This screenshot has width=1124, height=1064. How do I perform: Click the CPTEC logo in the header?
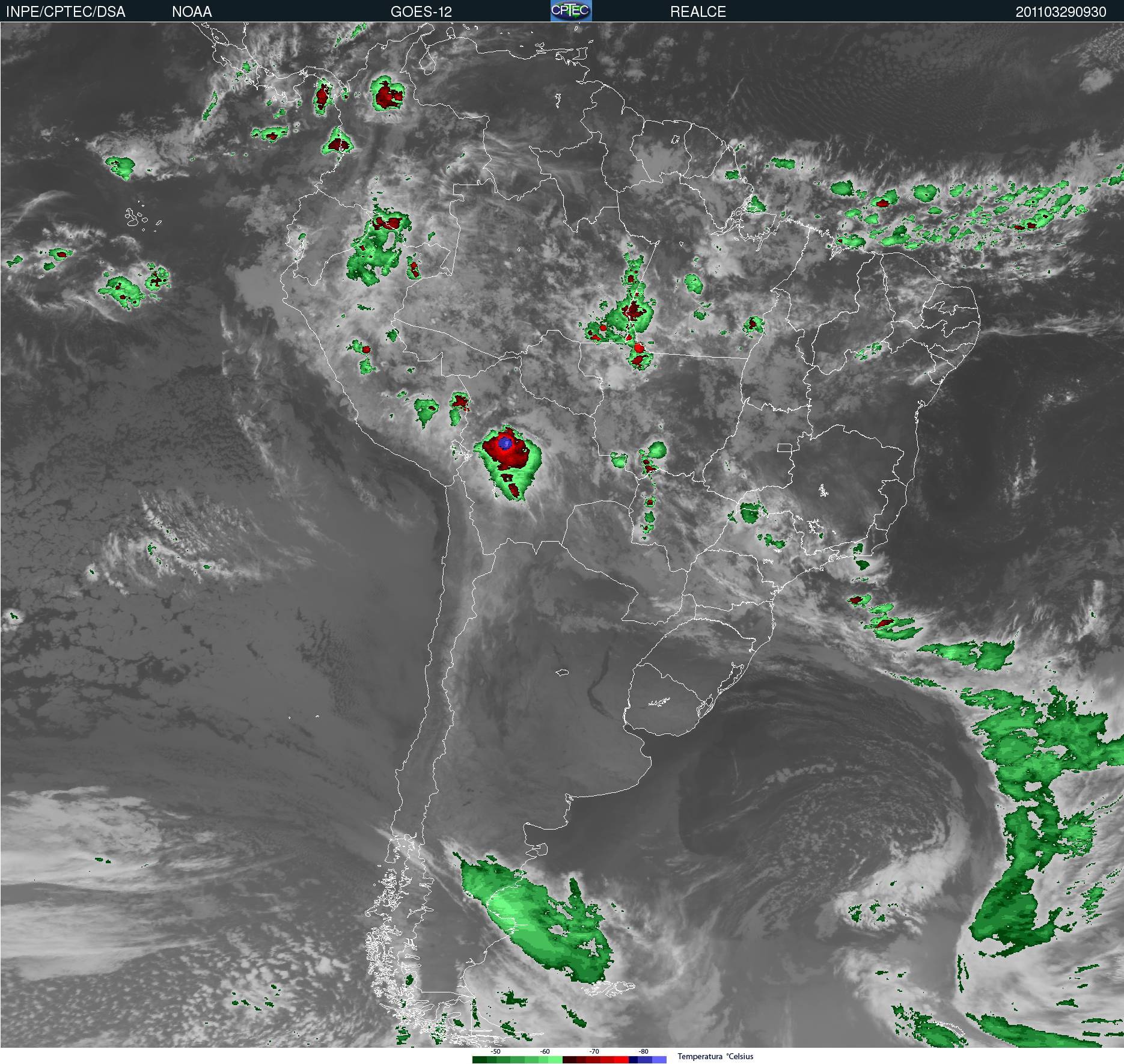pos(571,11)
